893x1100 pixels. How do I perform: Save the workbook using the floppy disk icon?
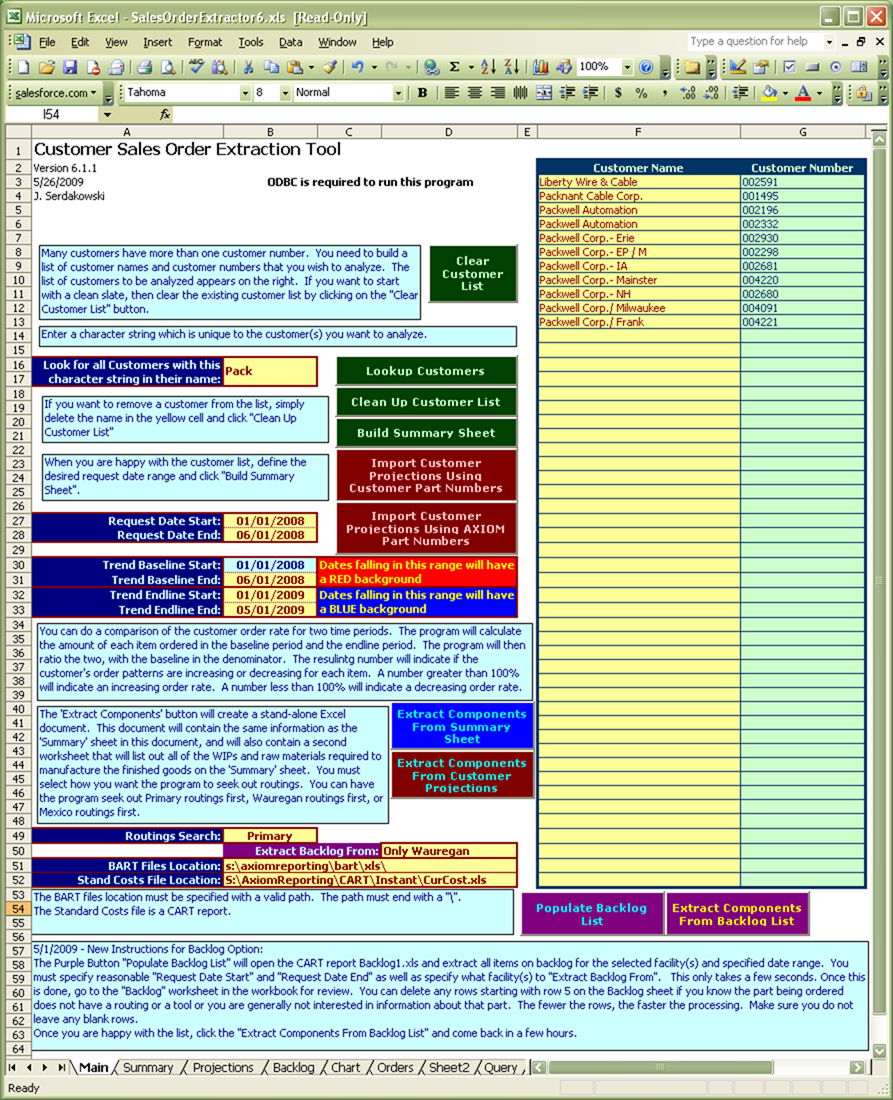[69, 67]
